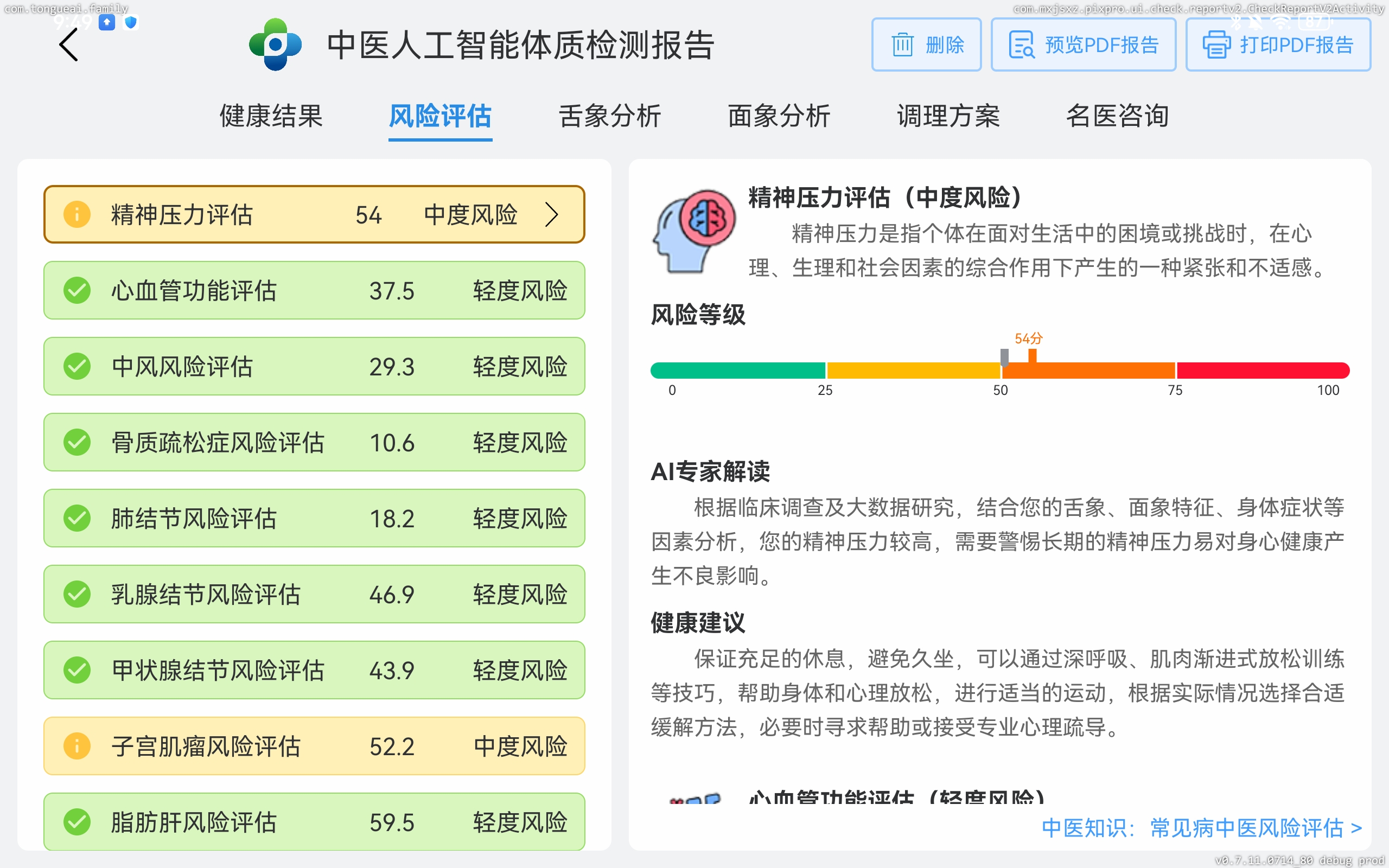Open the 调理方案 tab
The image size is (1389, 868).
coord(948,116)
